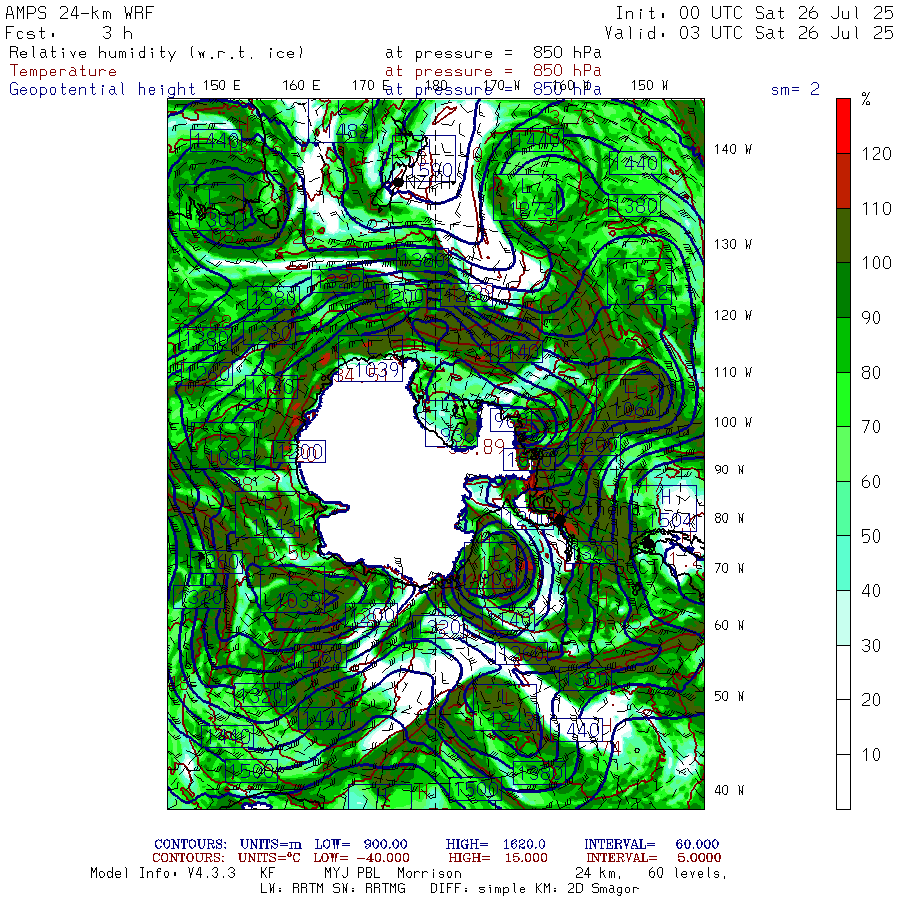Select the "Relative humidity (w.r.t. ice)" label
The height and width of the screenshot is (900, 900).
[x=156, y=53]
